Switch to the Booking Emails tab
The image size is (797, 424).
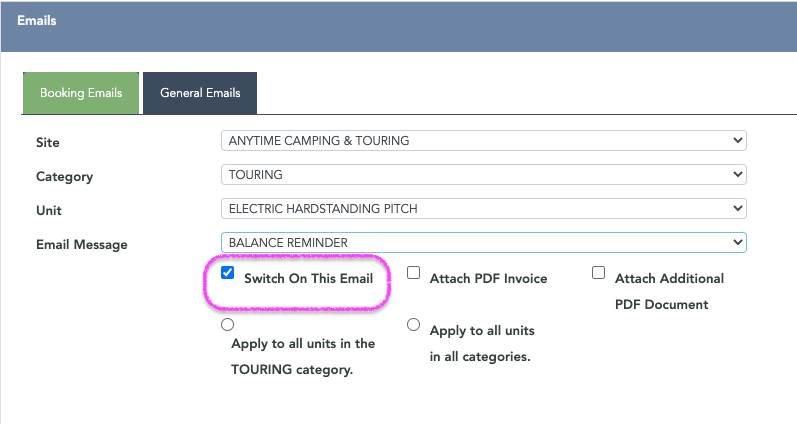point(81,93)
